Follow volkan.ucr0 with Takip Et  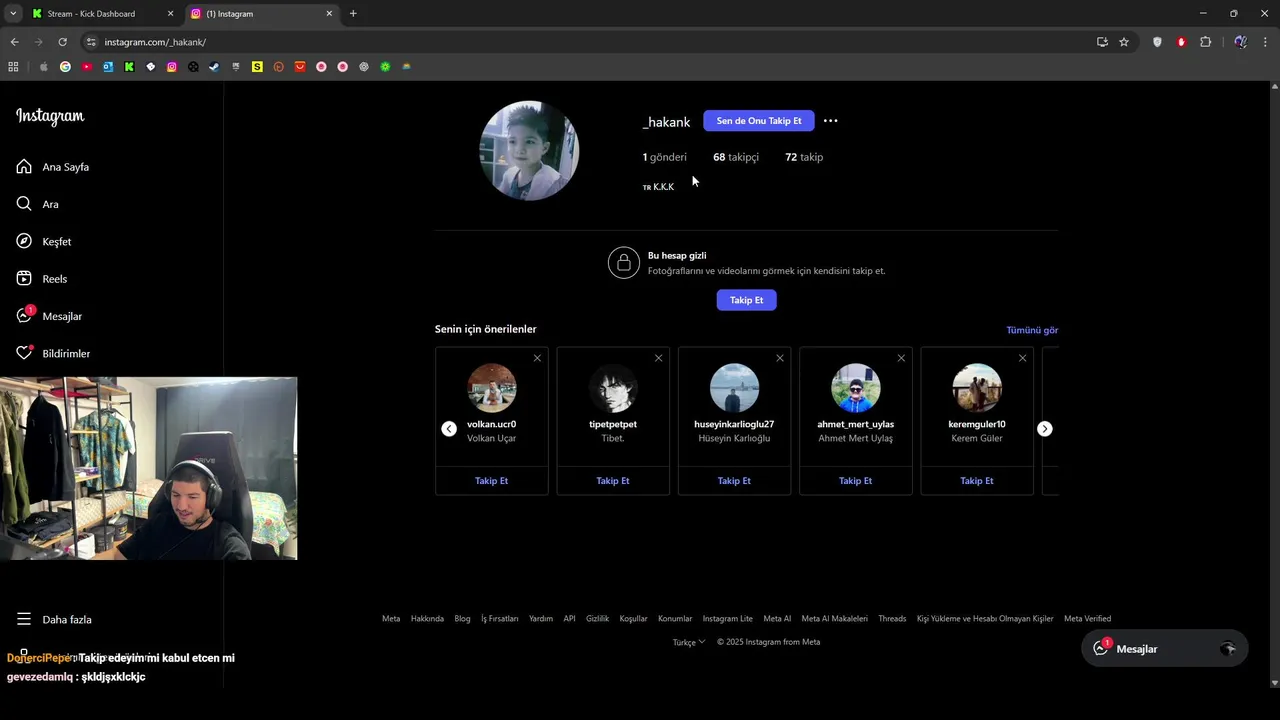[491, 481]
